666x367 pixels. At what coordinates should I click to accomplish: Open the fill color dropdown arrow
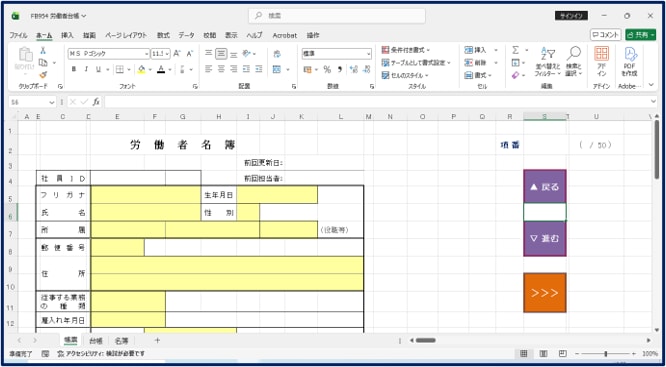click(150, 69)
